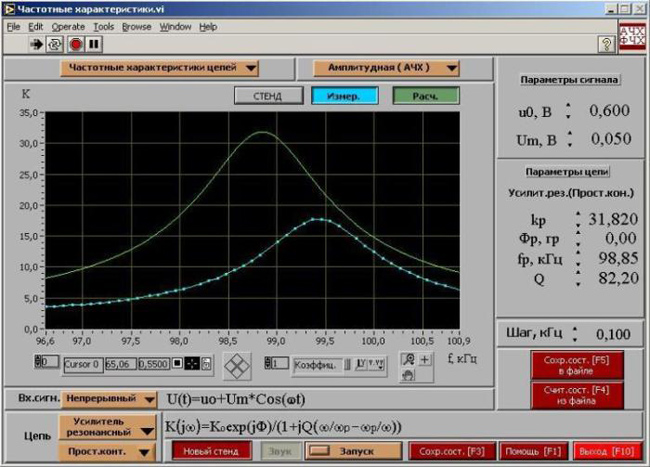Open the Operate menu

tap(68, 27)
